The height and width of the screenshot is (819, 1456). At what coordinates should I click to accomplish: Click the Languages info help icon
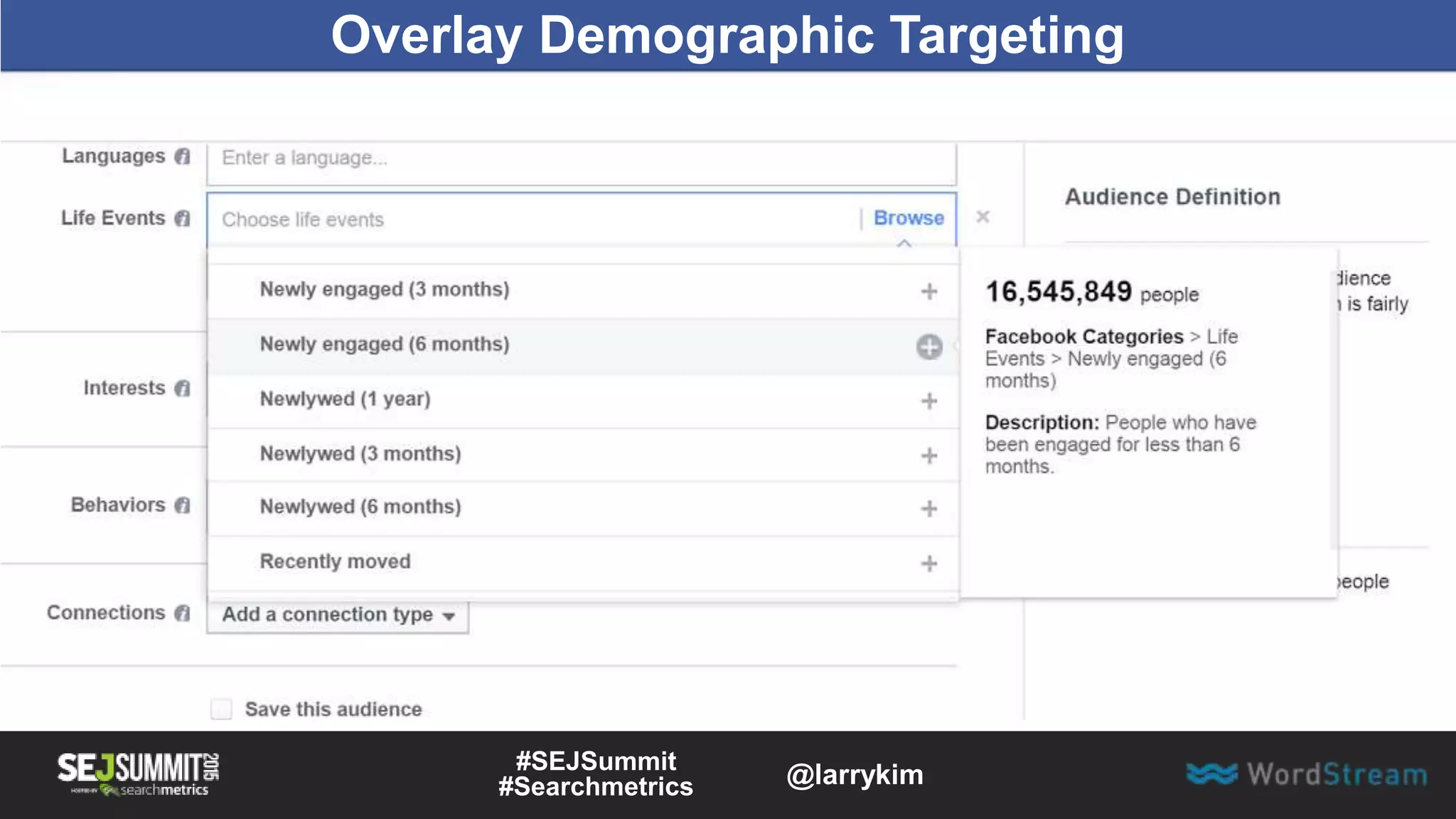183,156
